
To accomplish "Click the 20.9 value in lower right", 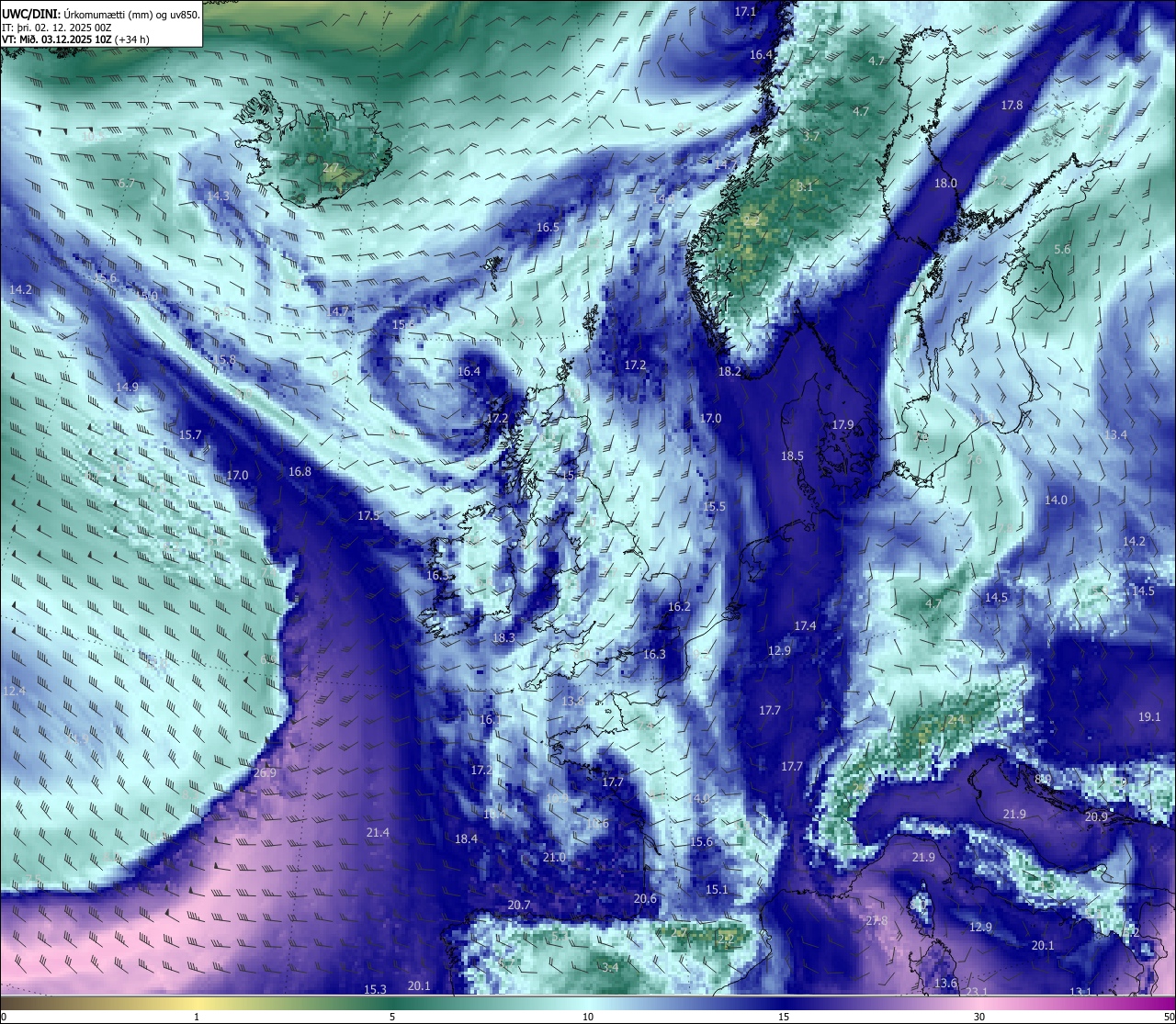I will click(1096, 817).
